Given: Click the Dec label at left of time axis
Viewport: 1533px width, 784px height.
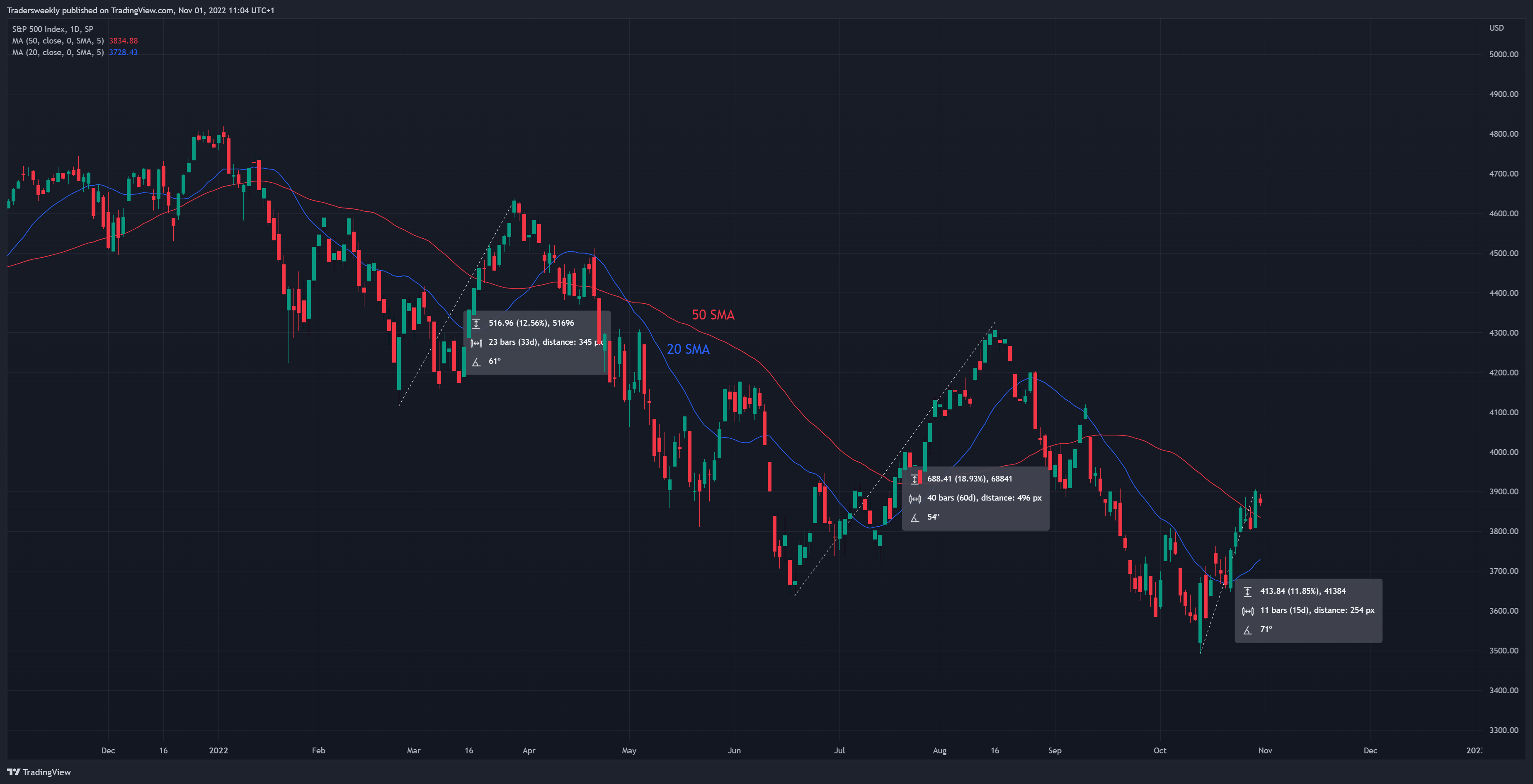Looking at the screenshot, I should (108, 750).
